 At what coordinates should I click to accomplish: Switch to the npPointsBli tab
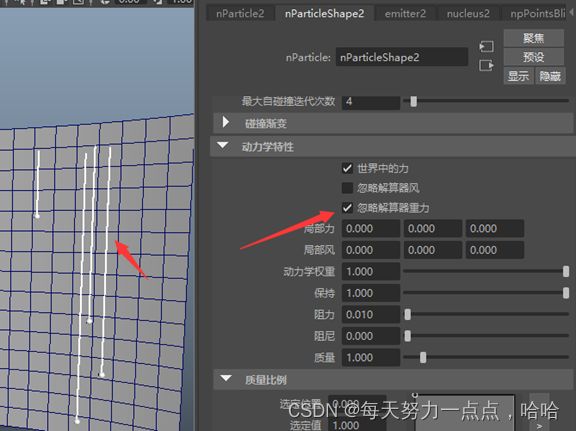pyautogui.click(x=537, y=14)
